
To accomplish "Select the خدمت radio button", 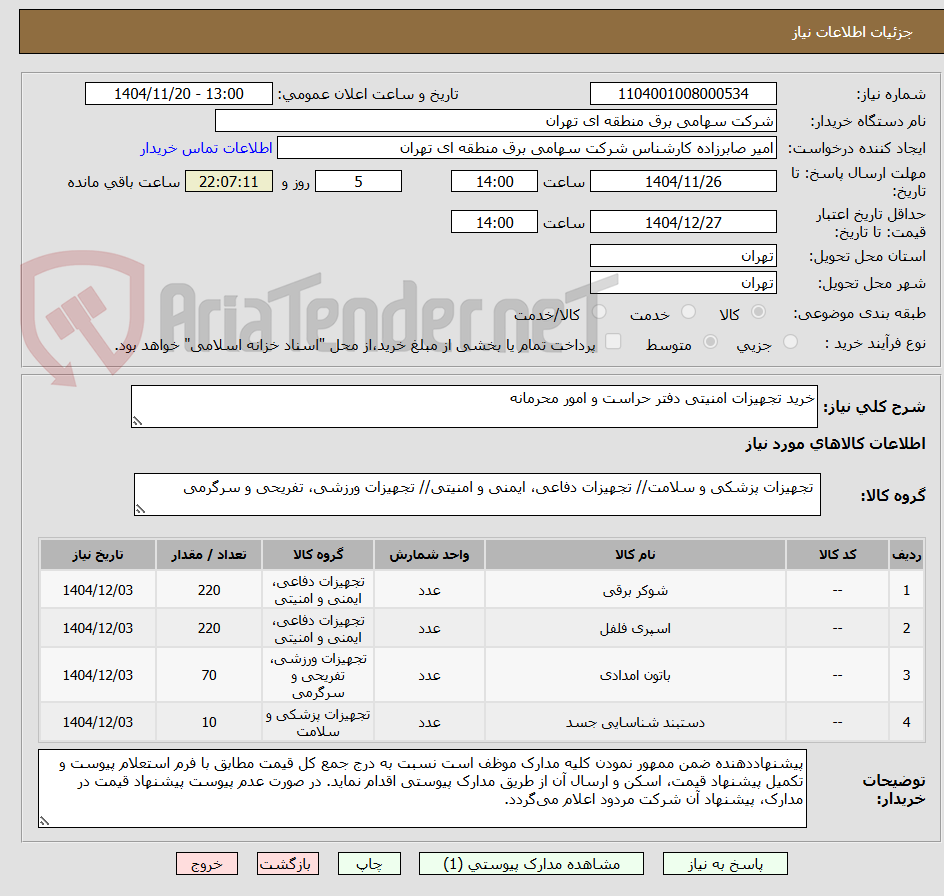I will tap(688, 312).
